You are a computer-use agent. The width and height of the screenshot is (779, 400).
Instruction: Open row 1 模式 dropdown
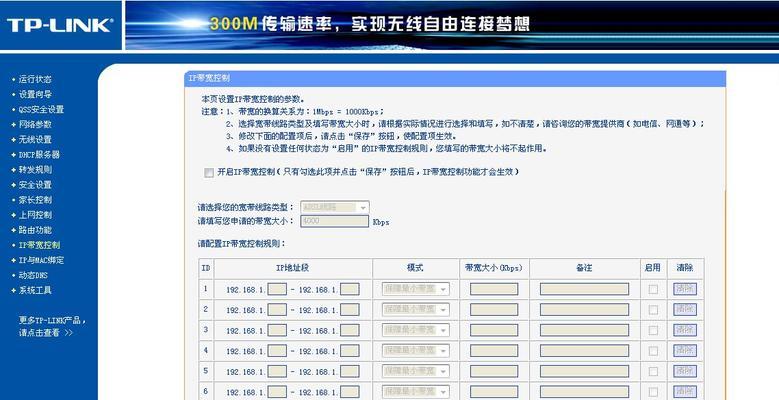coord(415,289)
